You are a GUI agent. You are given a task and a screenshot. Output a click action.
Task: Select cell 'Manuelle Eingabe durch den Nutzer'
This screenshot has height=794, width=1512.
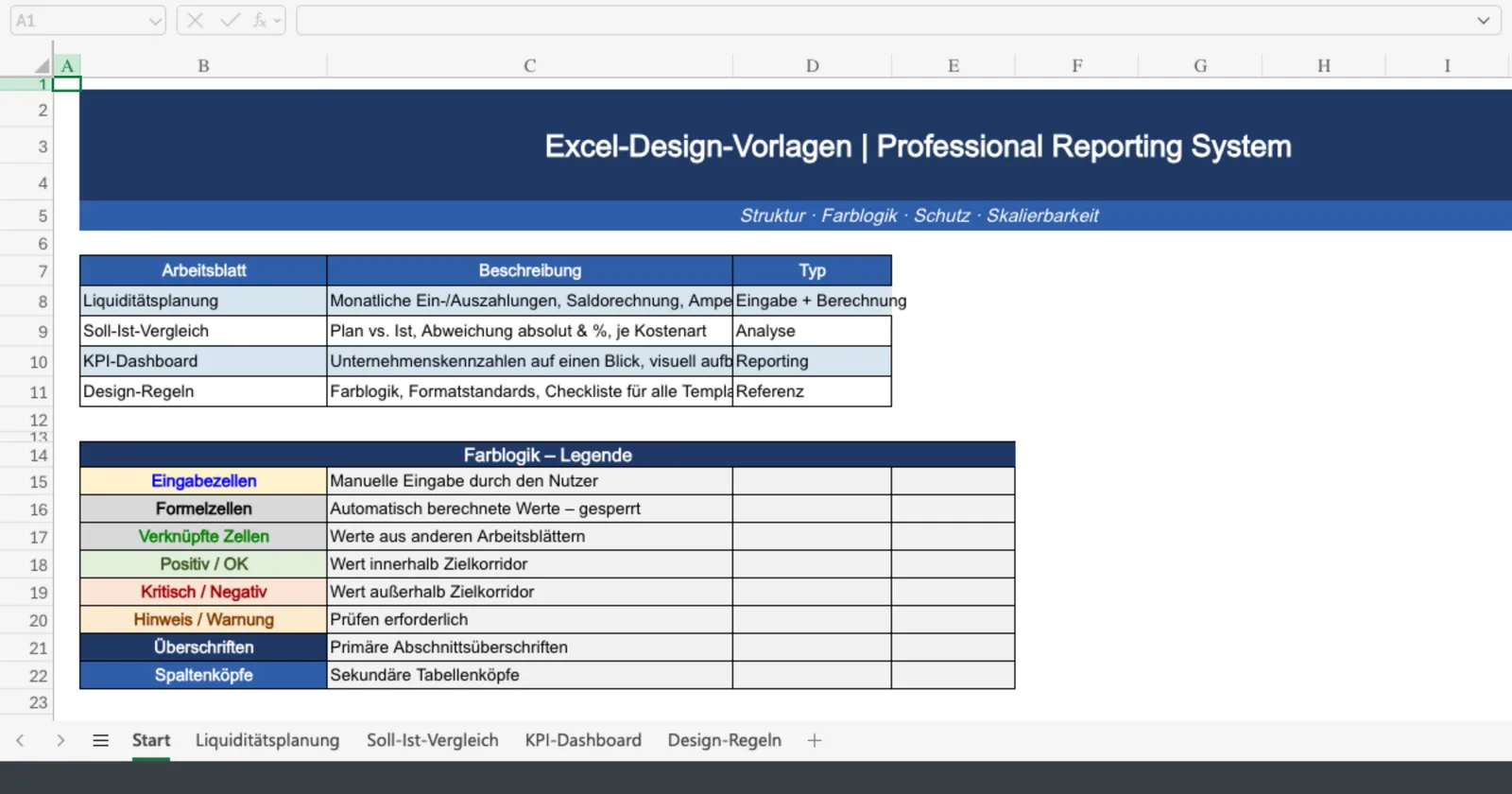coord(529,481)
